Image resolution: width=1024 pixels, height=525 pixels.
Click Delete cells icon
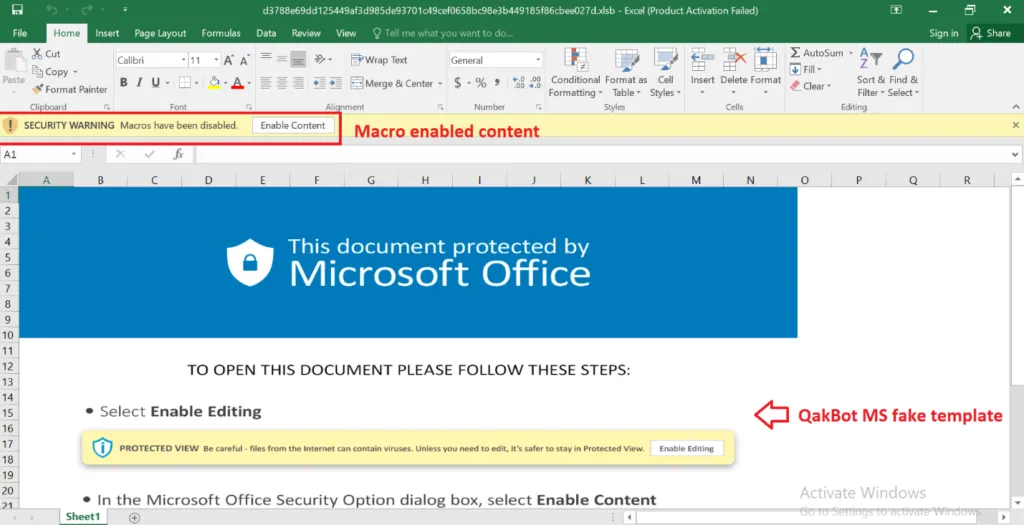pyautogui.click(x=733, y=59)
